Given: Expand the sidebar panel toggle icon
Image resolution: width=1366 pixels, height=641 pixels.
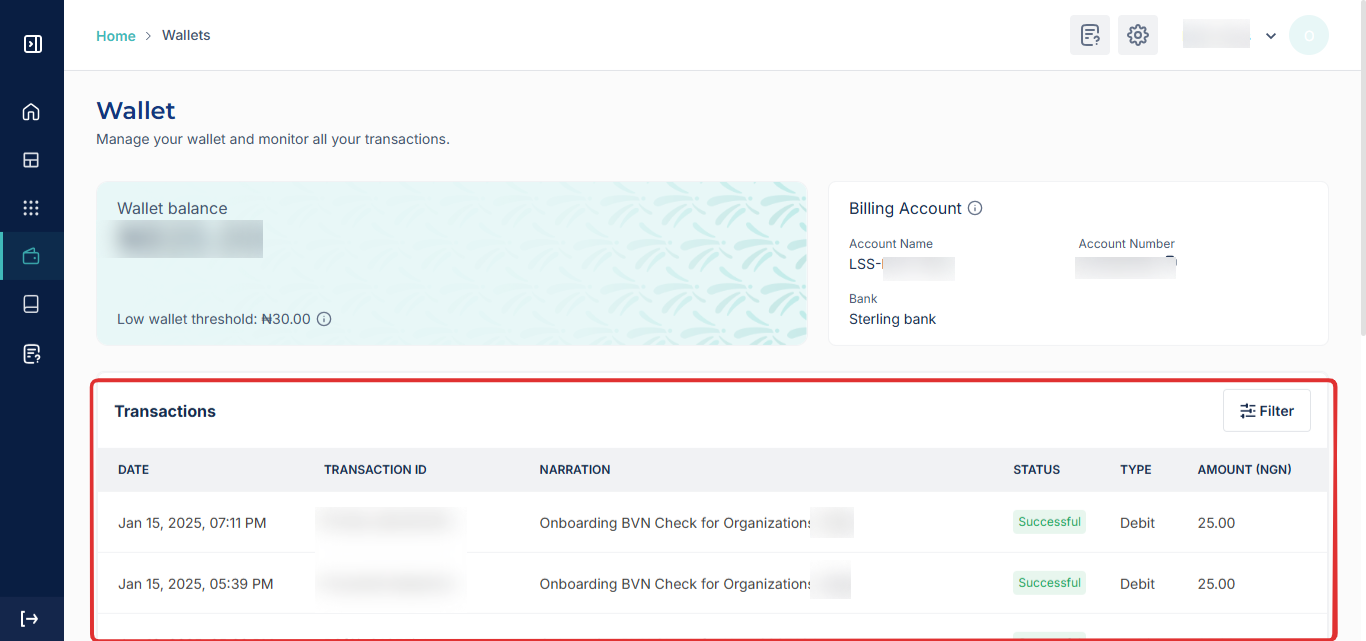Looking at the screenshot, I should click(32, 44).
